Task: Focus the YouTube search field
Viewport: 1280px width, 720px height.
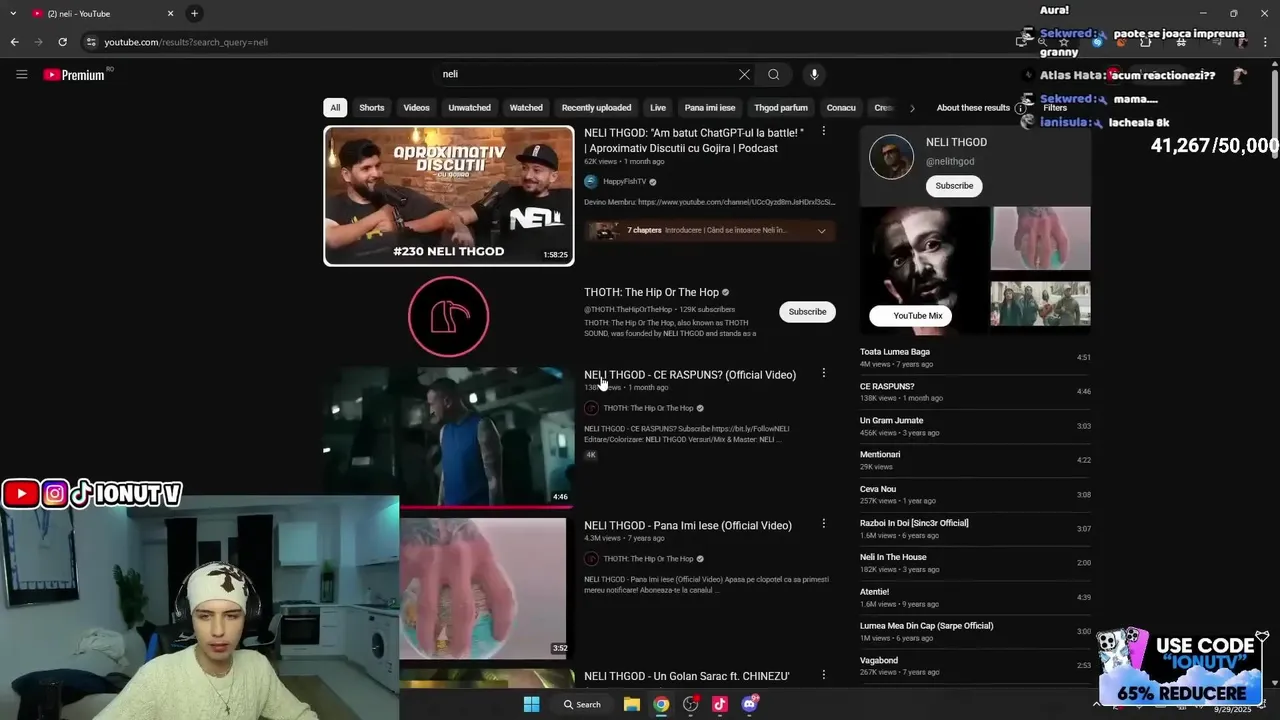Action: (x=585, y=74)
